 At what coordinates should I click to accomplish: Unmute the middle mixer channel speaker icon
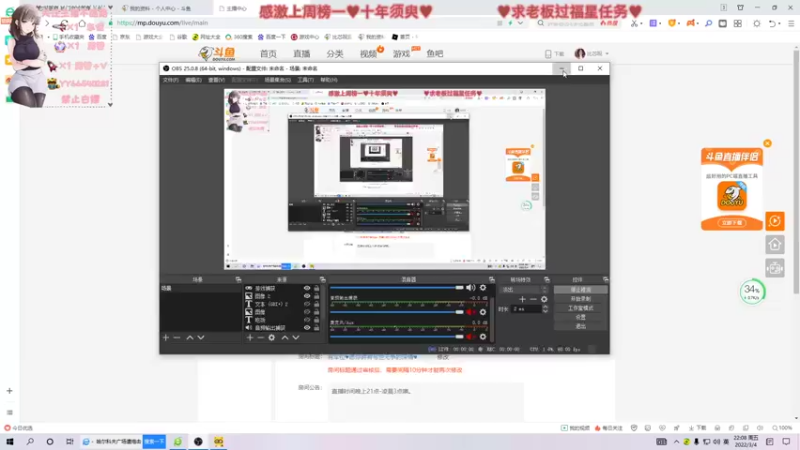[x=470, y=312]
